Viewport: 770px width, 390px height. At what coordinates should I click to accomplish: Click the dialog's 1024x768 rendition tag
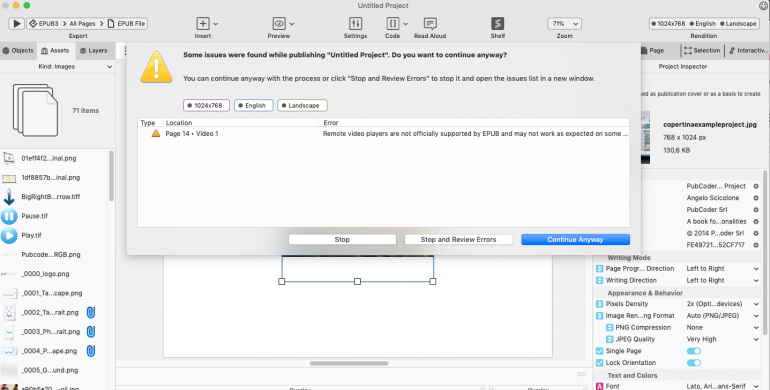[x=206, y=106]
